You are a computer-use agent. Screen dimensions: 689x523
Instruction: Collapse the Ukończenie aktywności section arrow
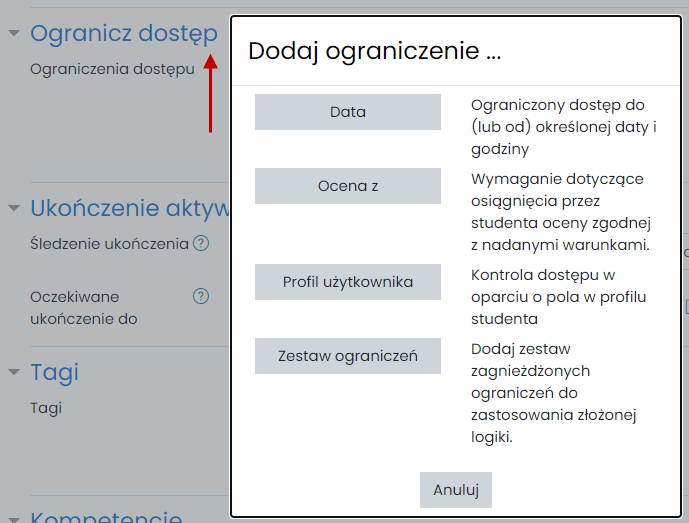(x=14, y=208)
